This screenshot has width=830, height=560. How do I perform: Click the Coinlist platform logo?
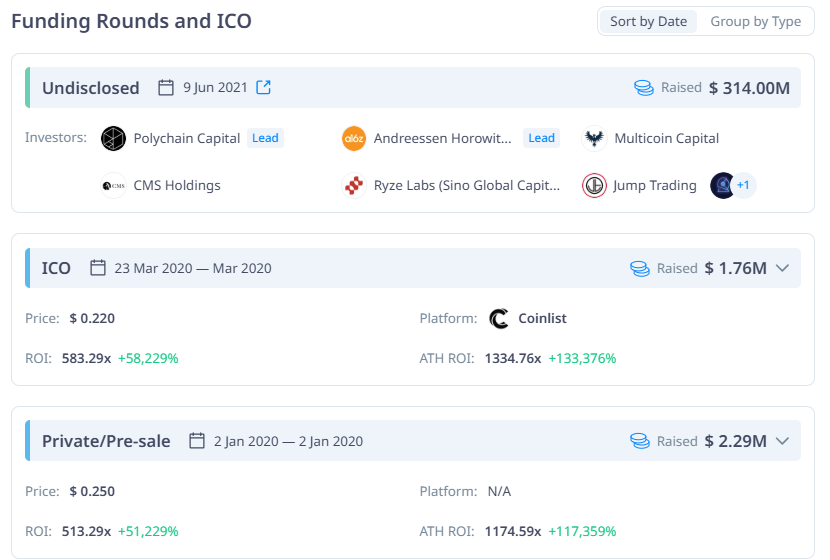(x=499, y=318)
